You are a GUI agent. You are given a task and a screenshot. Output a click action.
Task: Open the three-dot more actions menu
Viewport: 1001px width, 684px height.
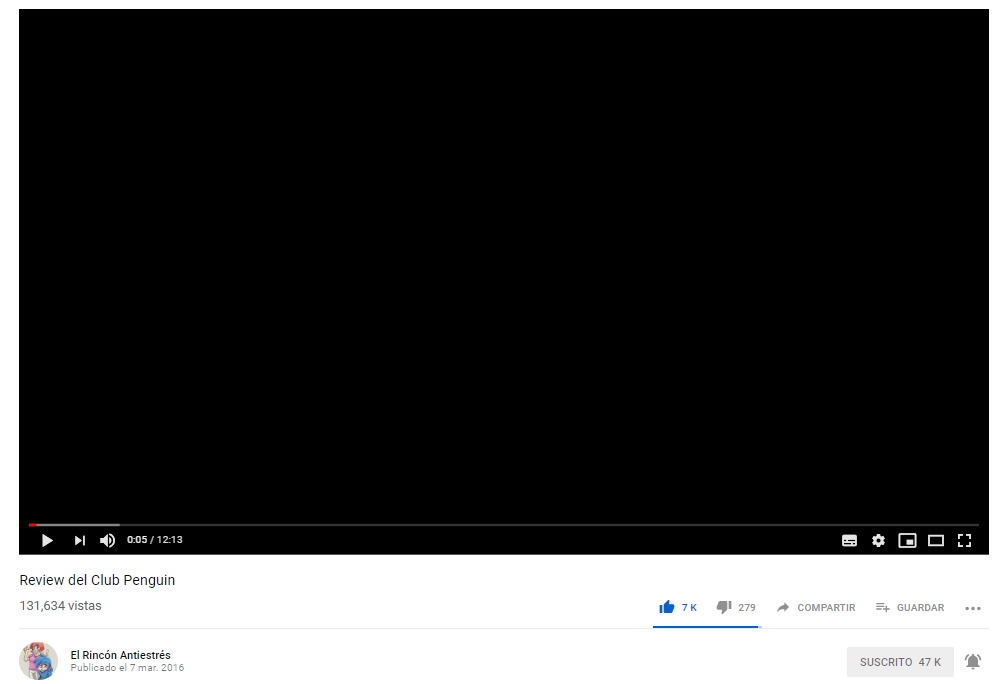coord(973,608)
